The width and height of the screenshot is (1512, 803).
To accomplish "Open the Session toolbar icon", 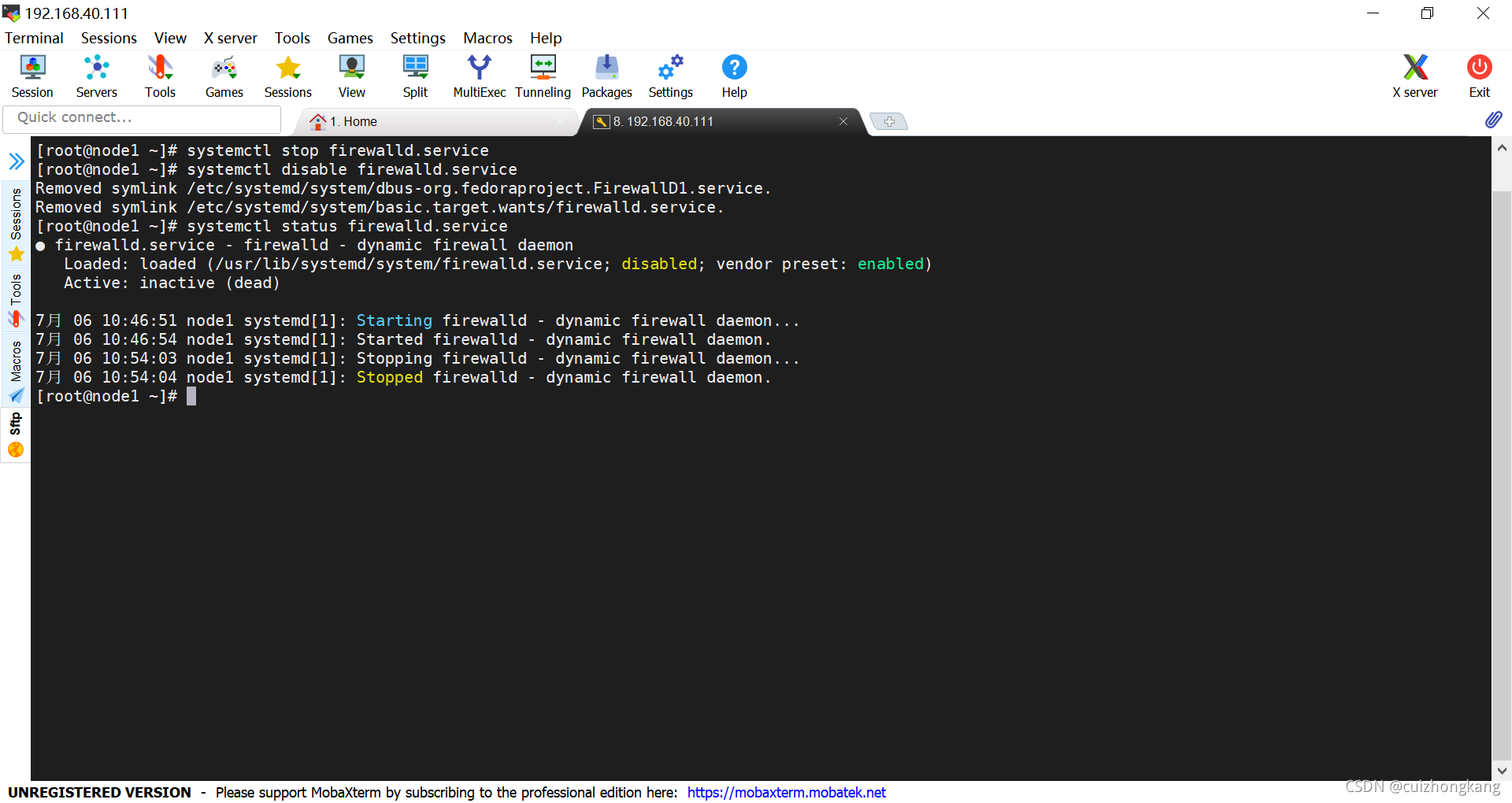I will pyautogui.click(x=32, y=76).
